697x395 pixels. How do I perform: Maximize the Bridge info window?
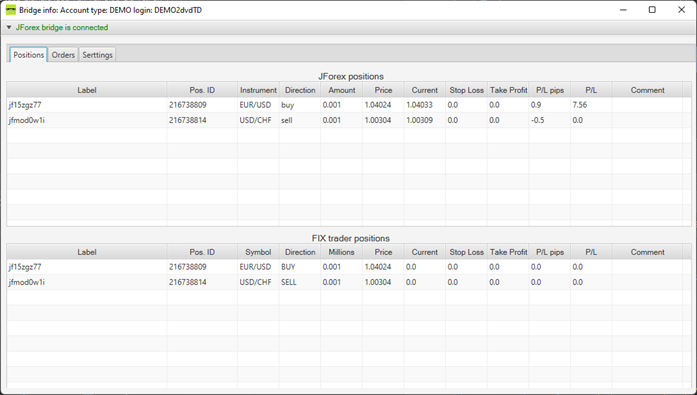click(652, 10)
